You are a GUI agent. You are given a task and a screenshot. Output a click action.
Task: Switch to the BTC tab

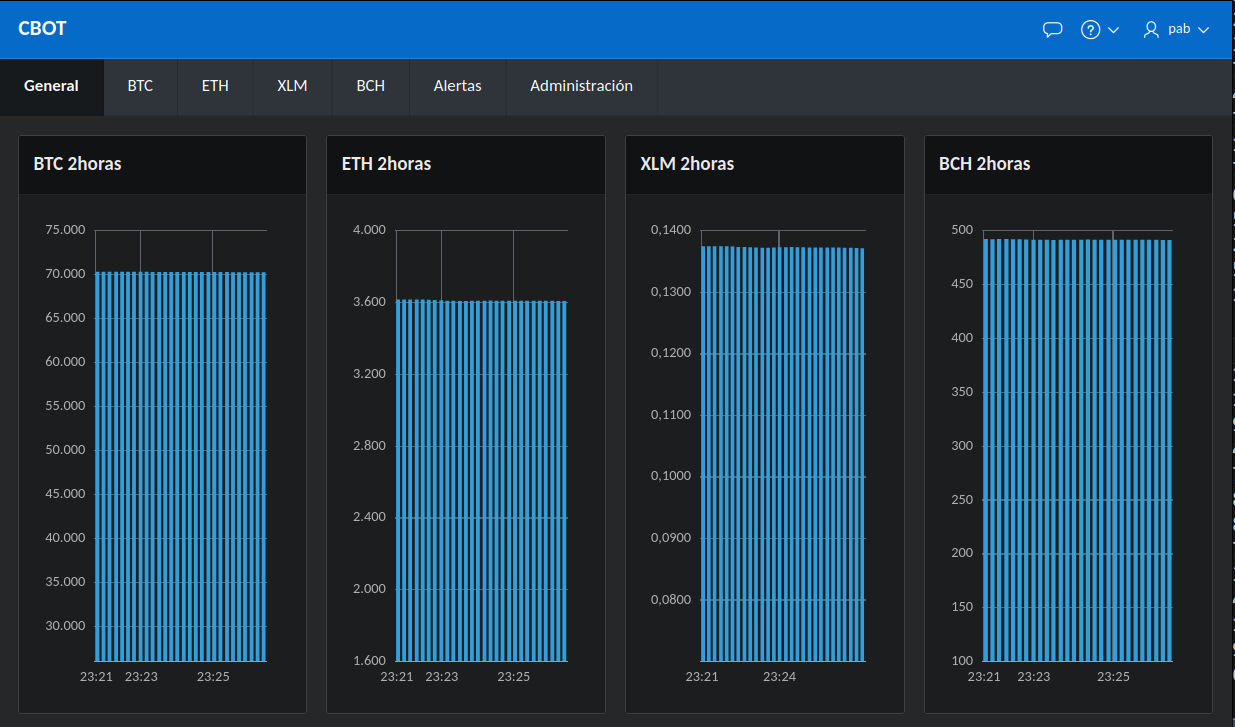(x=140, y=86)
